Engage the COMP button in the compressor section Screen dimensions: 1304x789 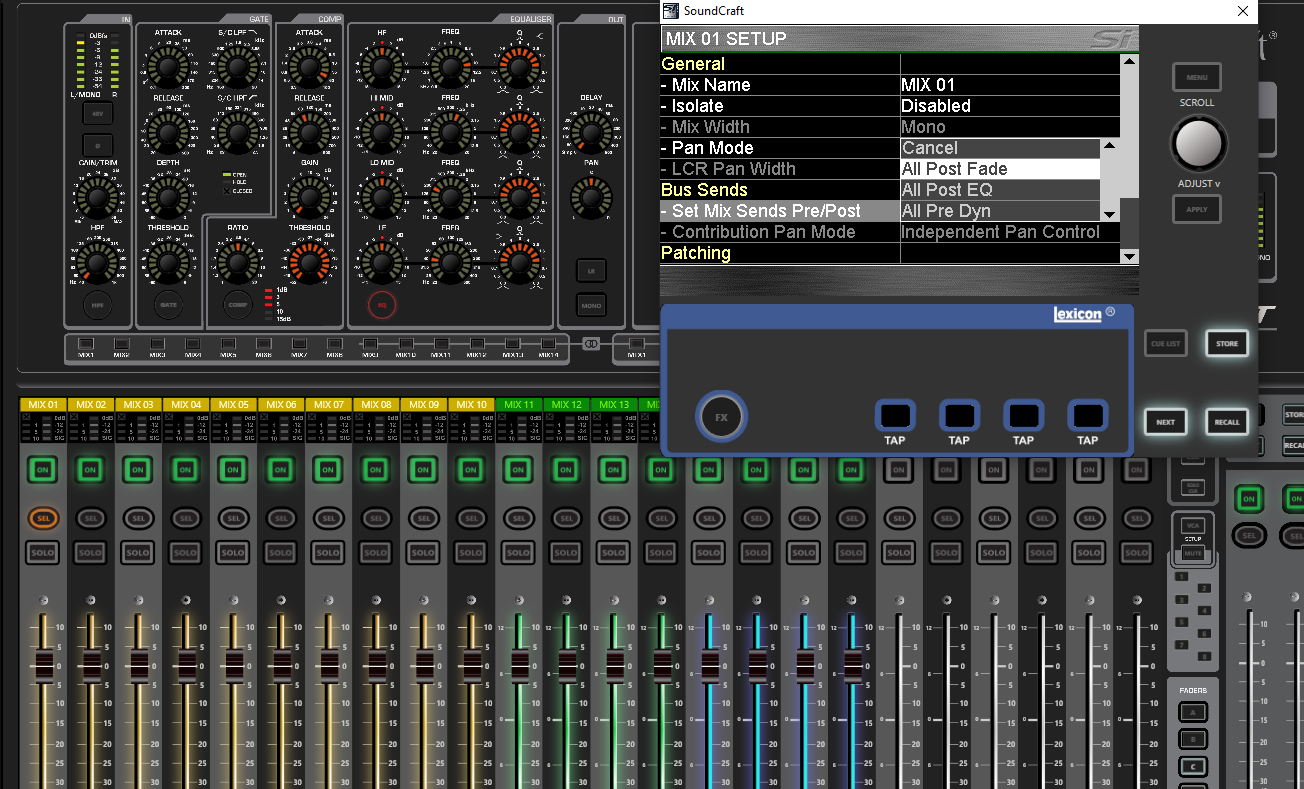236,305
